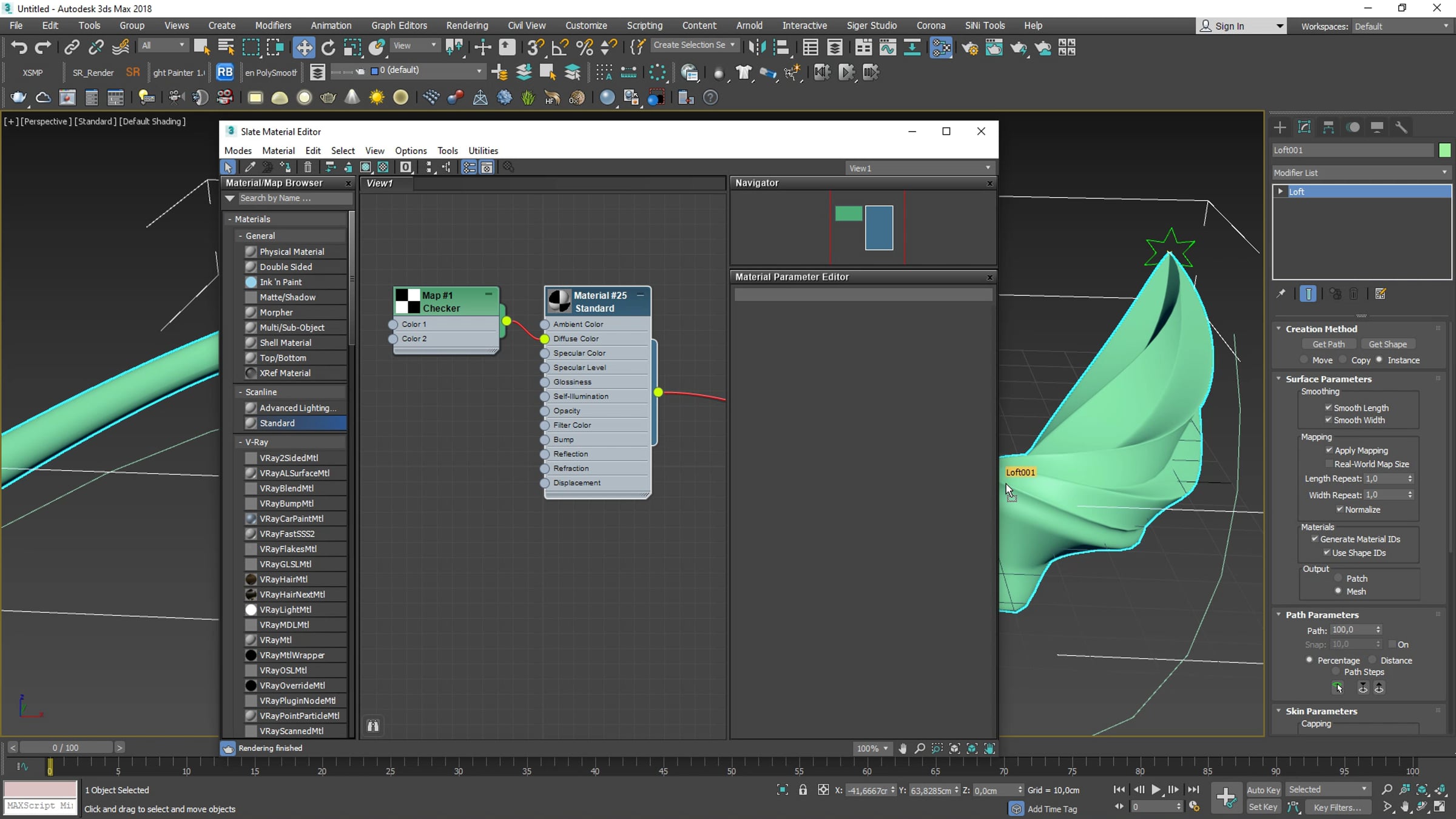Viewport: 1456px width, 819px height.
Task: Pick material from object eyedropper in Slate
Action: [x=249, y=167]
